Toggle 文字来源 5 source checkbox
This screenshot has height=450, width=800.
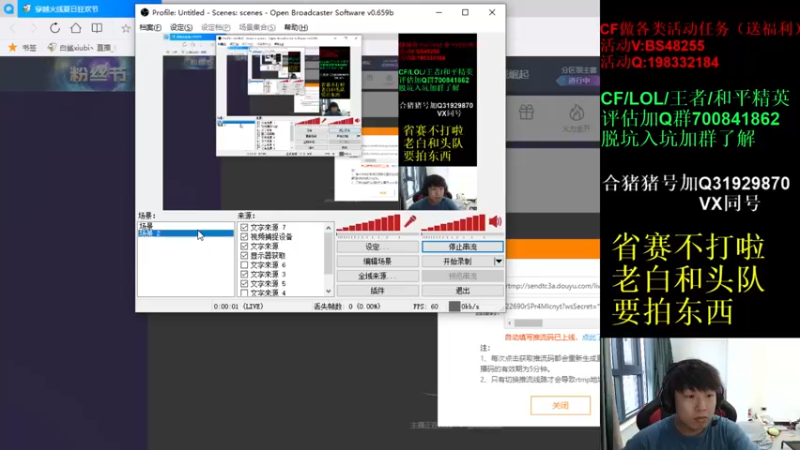(x=244, y=283)
